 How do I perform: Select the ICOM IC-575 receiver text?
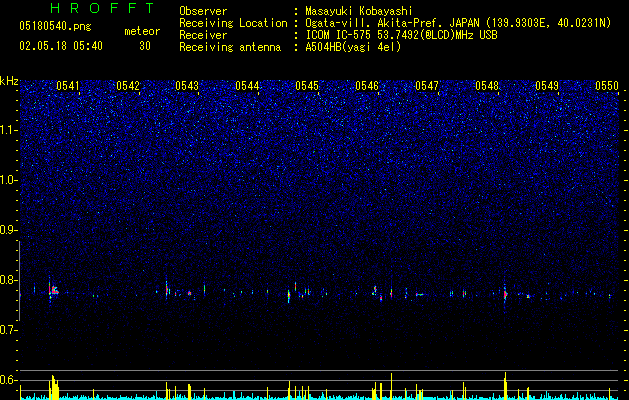click(402, 35)
